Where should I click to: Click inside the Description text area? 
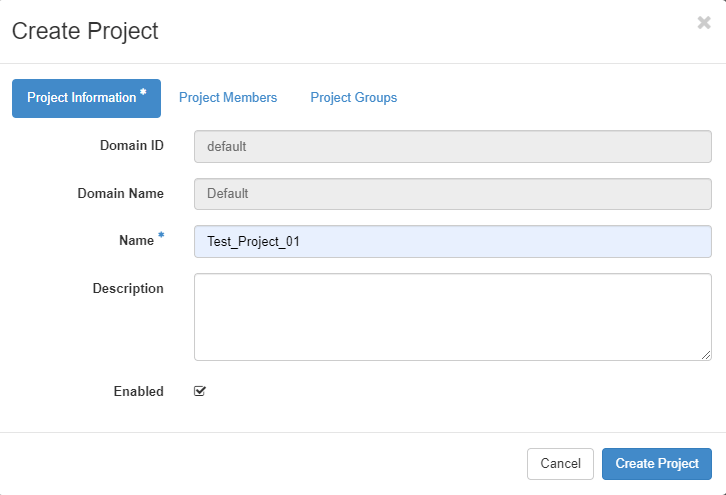[452, 316]
